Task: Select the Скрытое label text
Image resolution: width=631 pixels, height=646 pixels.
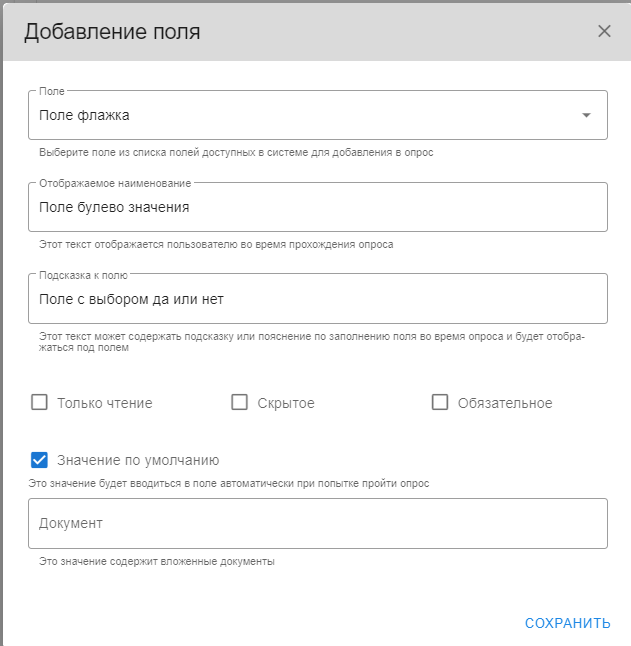Action: tap(286, 403)
